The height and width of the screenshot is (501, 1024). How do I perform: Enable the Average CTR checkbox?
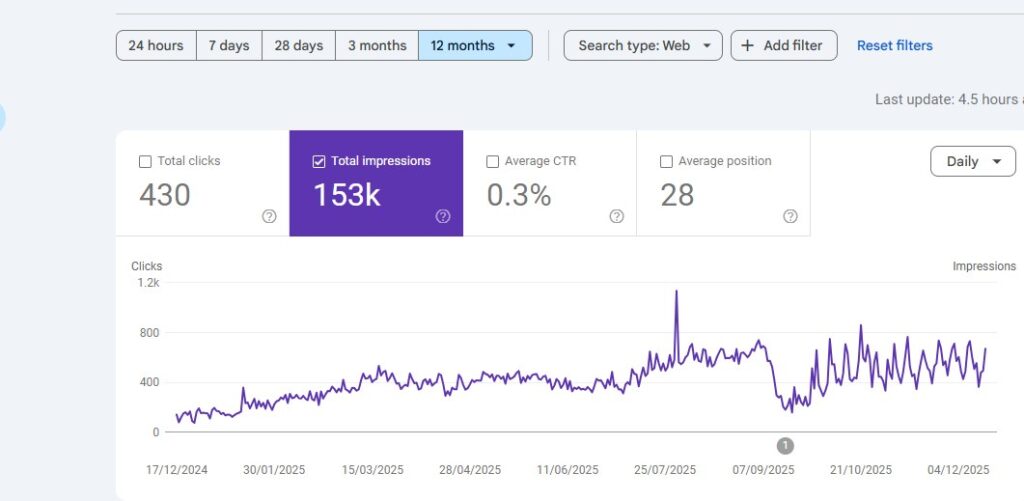(492, 161)
